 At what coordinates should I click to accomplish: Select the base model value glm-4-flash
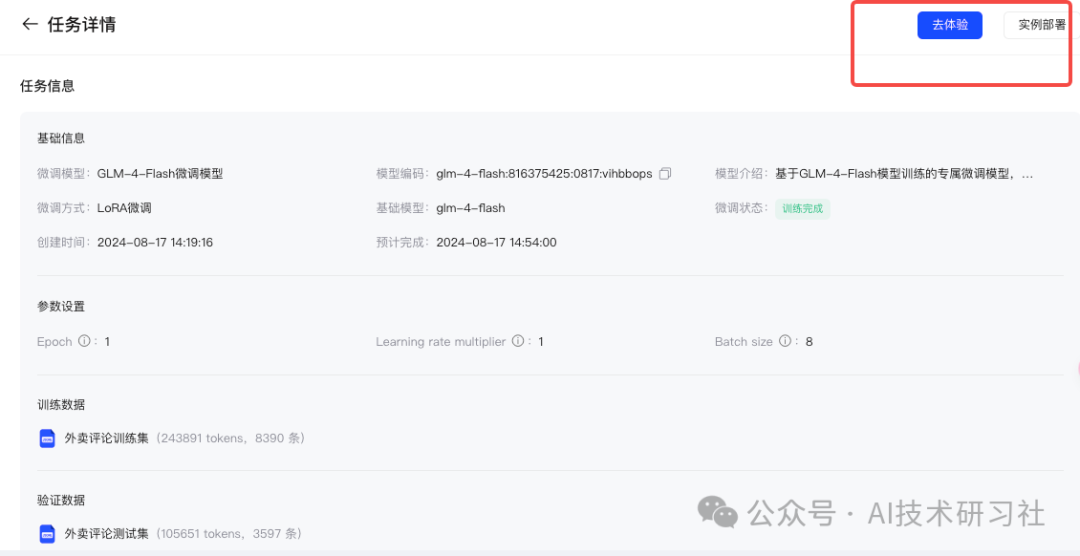[x=470, y=208]
